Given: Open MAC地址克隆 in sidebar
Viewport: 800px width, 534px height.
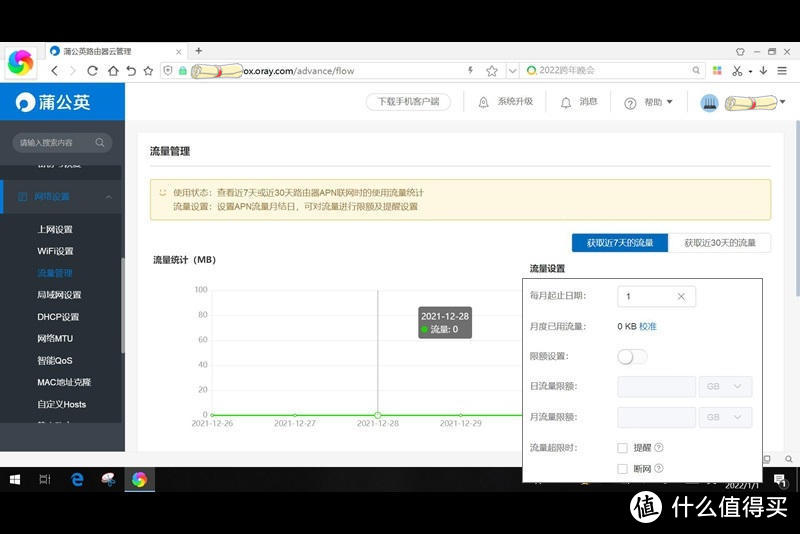Looking at the screenshot, I should pyautogui.click(x=64, y=382).
